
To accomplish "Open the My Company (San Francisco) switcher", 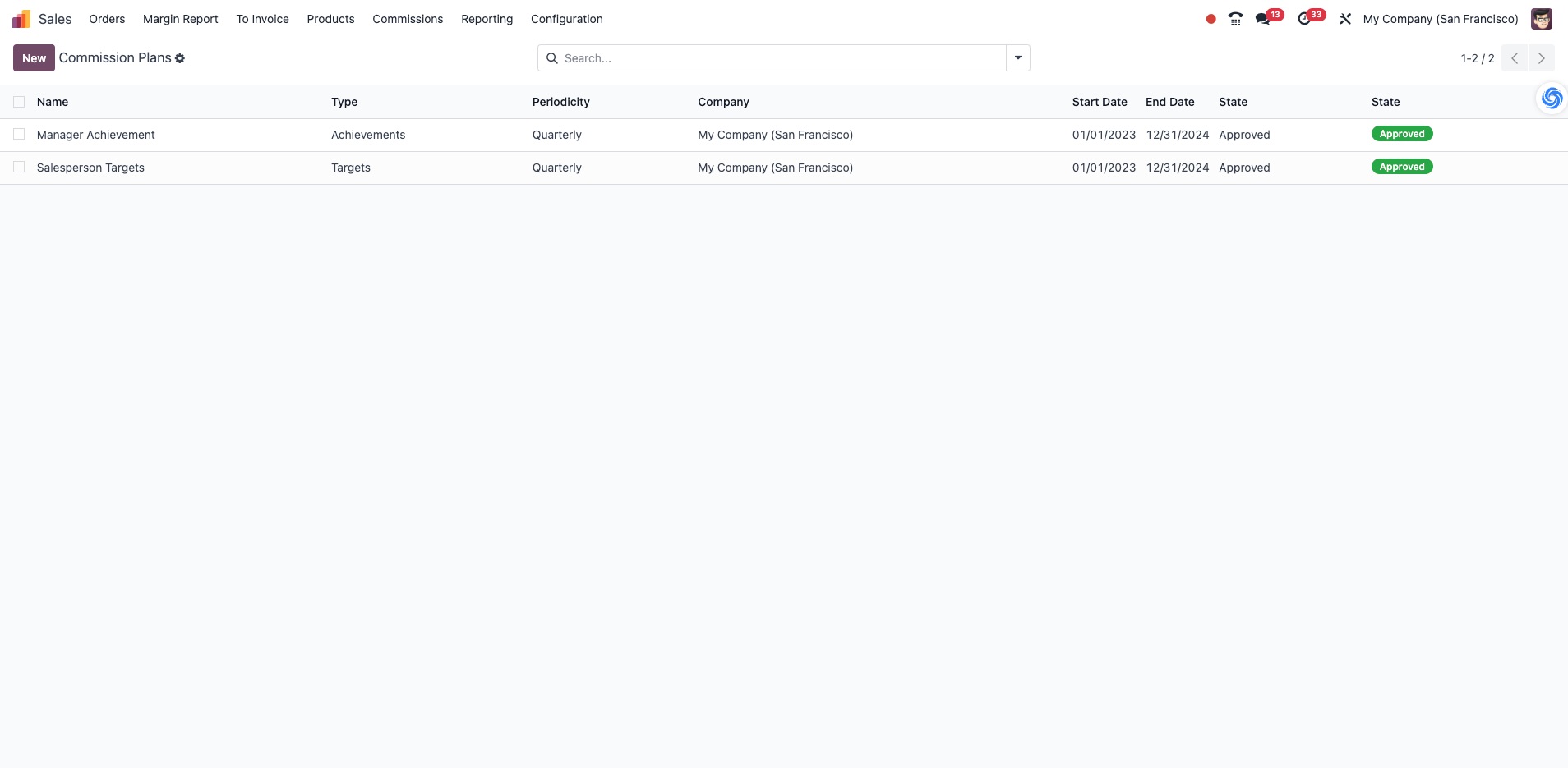I will tap(1441, 19).
